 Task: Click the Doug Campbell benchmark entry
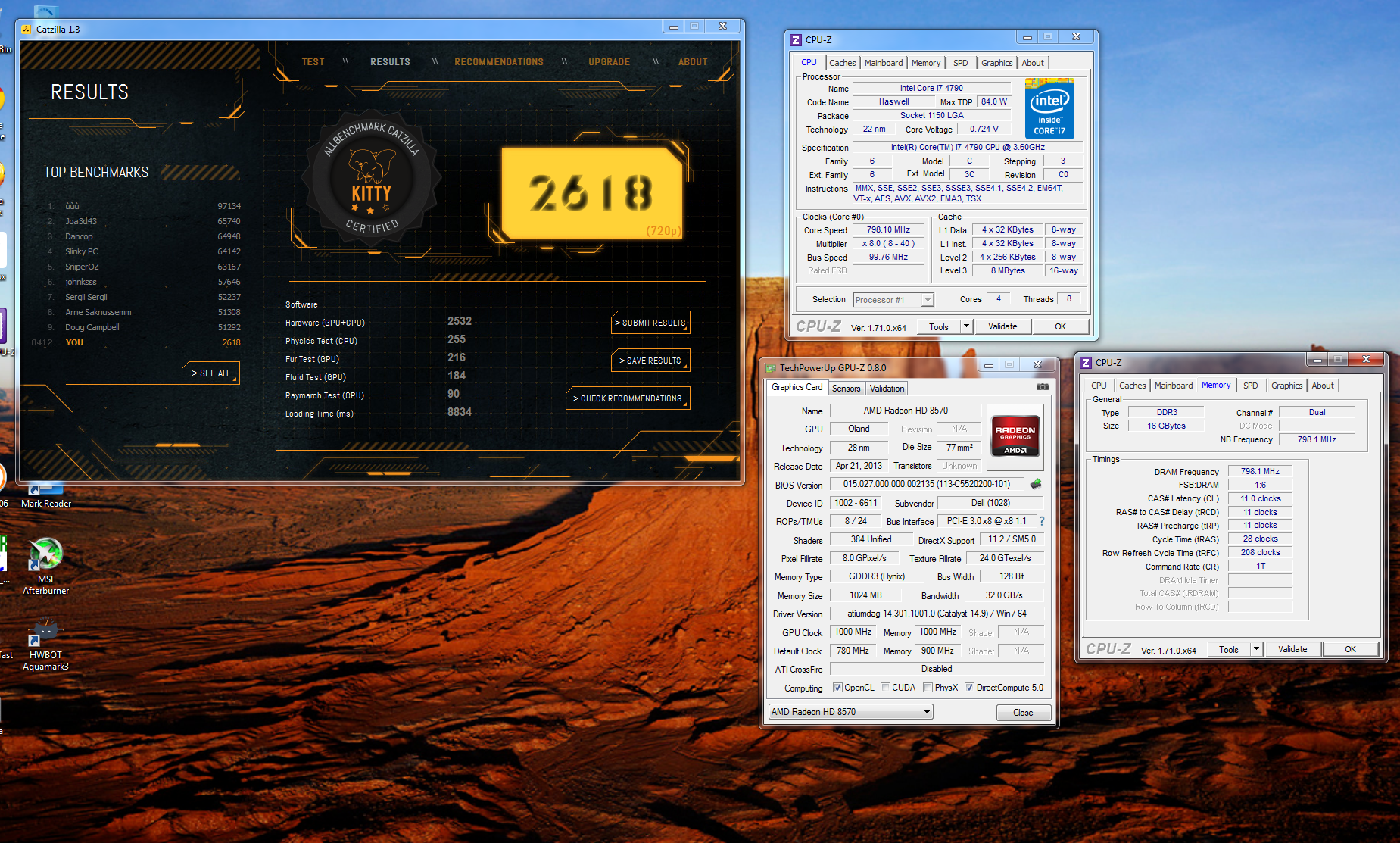pyautogui.click(x=144, y=327)
